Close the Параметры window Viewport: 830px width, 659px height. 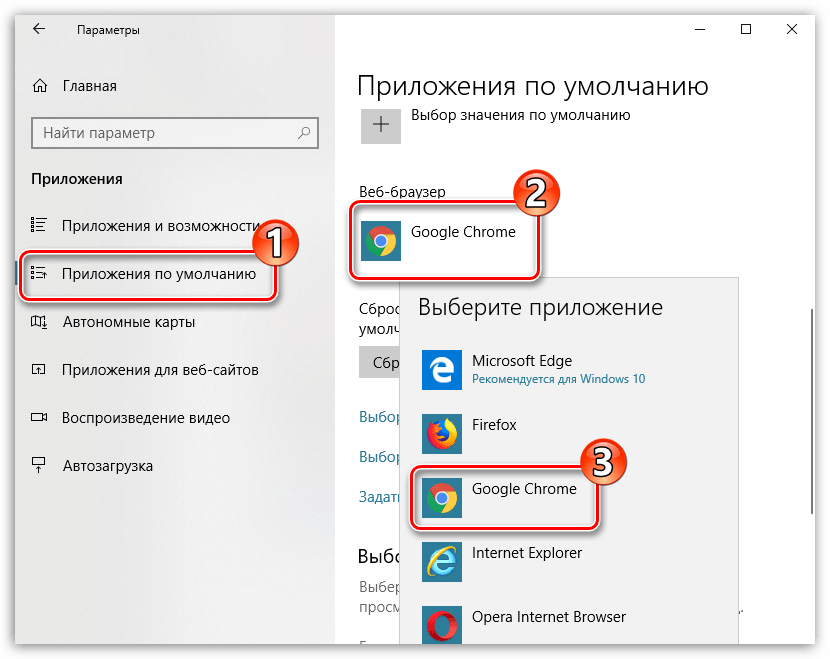(792, 29)
